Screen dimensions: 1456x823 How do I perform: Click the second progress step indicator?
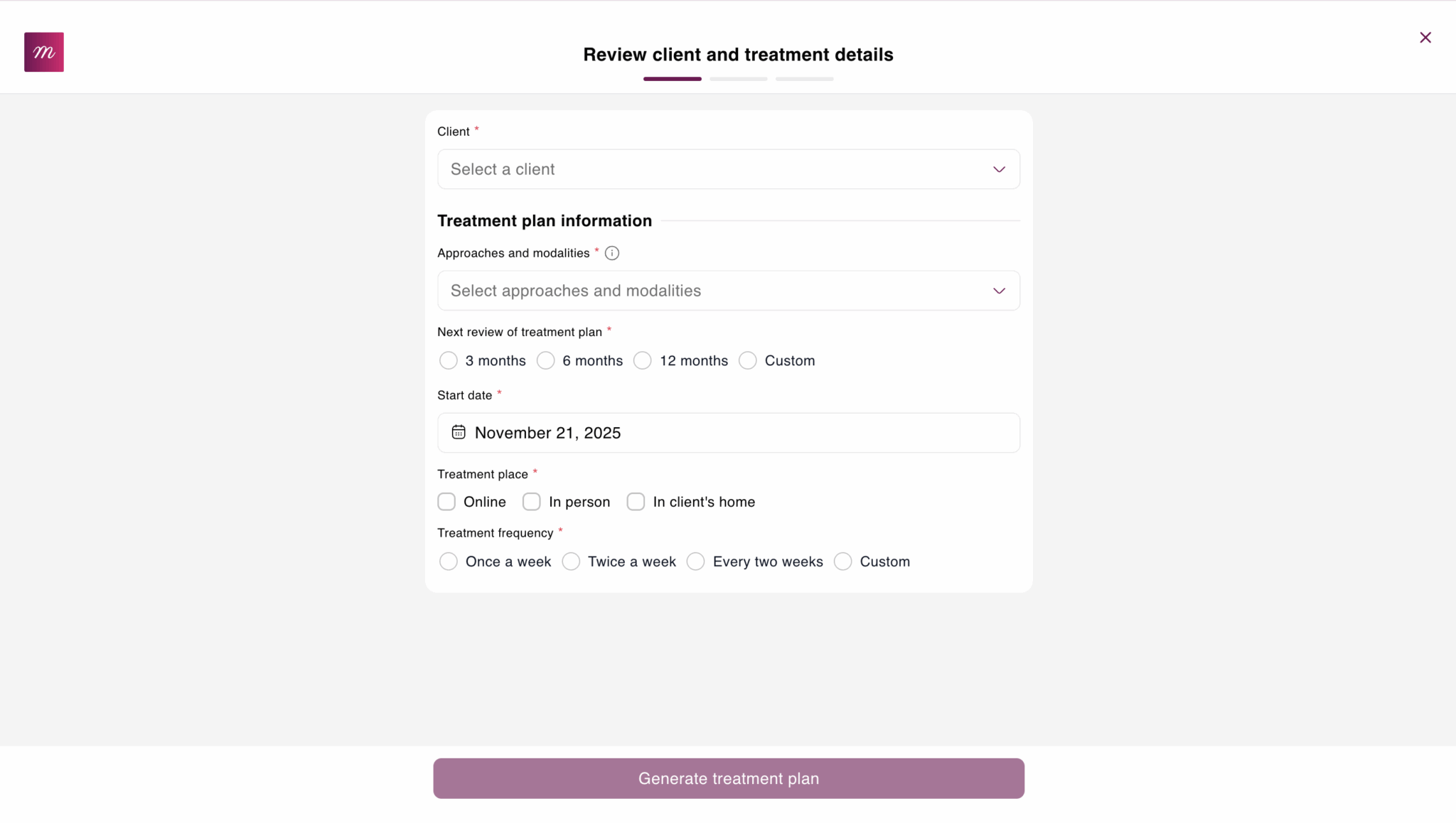(x=738, y=79)
